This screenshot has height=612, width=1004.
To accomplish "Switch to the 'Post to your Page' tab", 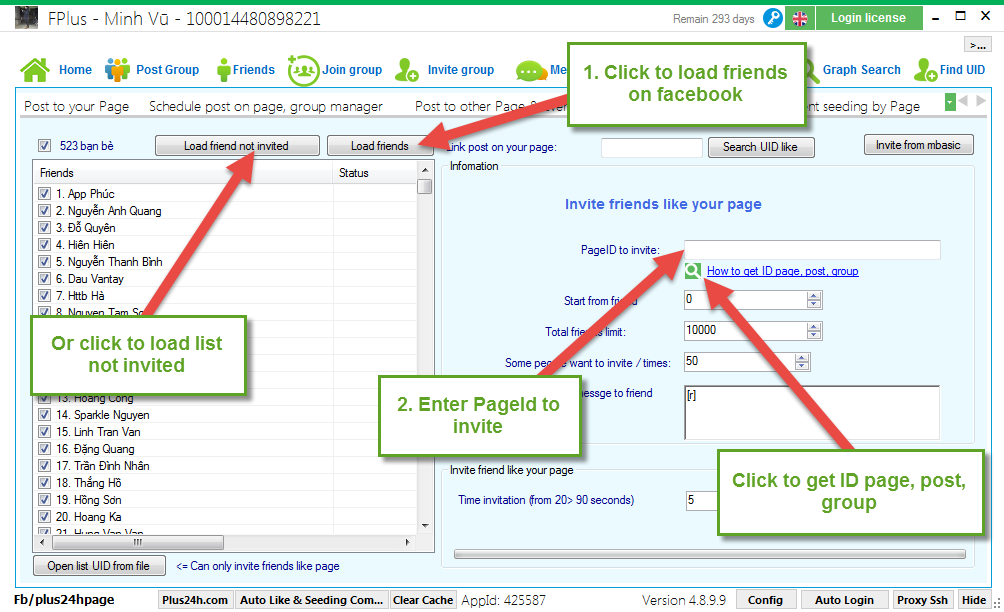I will pyautogui.click(x=76, y=106).
